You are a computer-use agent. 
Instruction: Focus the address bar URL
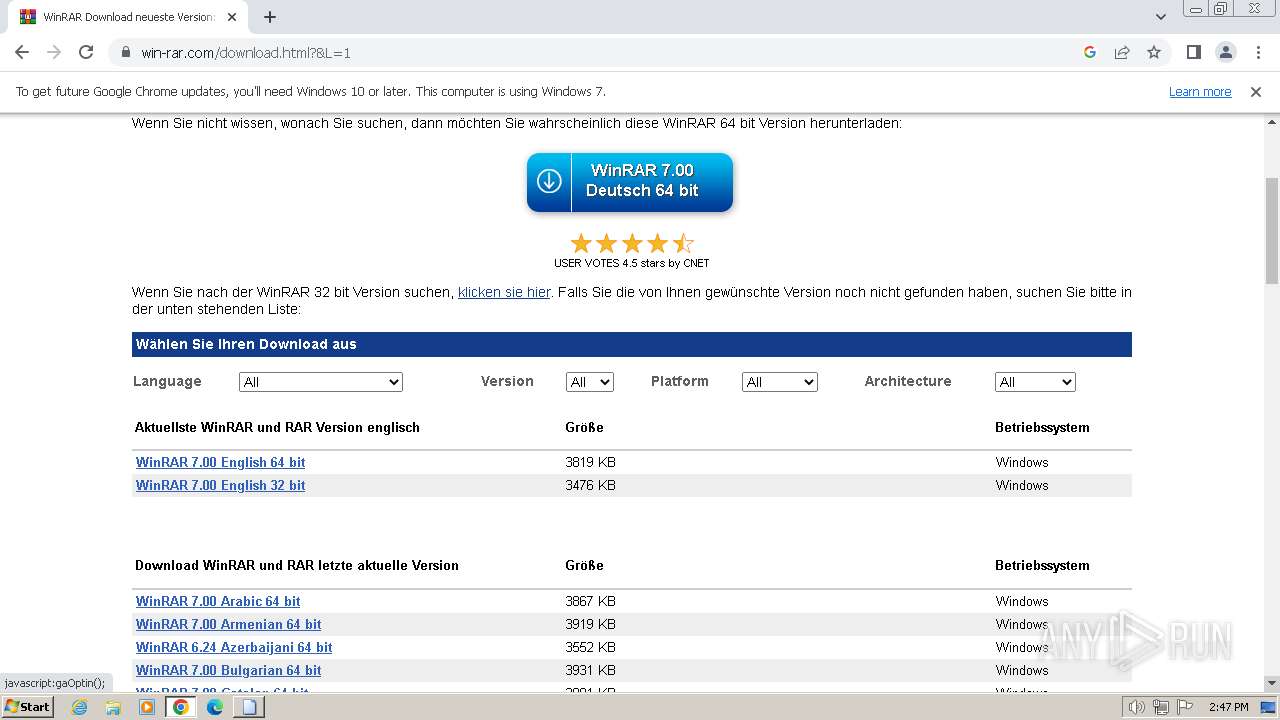tap(246, 53)
